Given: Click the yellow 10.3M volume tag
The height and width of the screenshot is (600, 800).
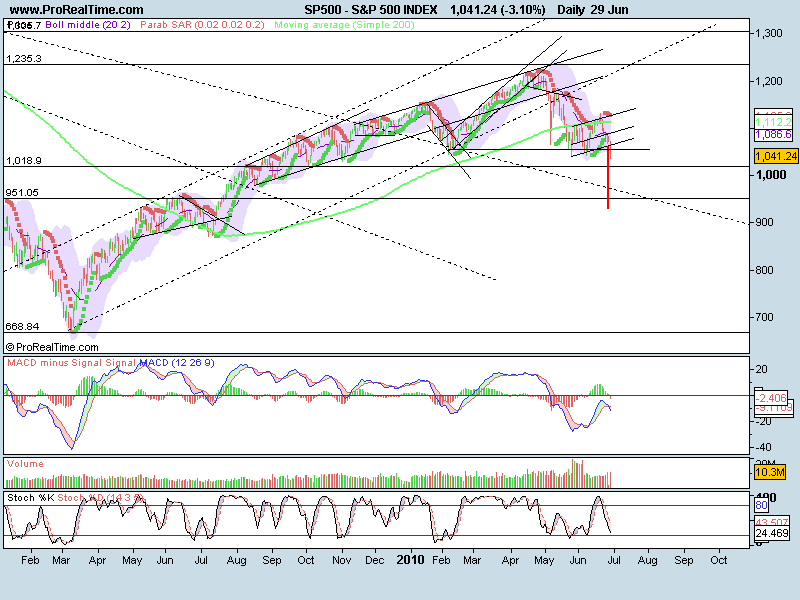Looking at the screenshot, I should point(769,472).
